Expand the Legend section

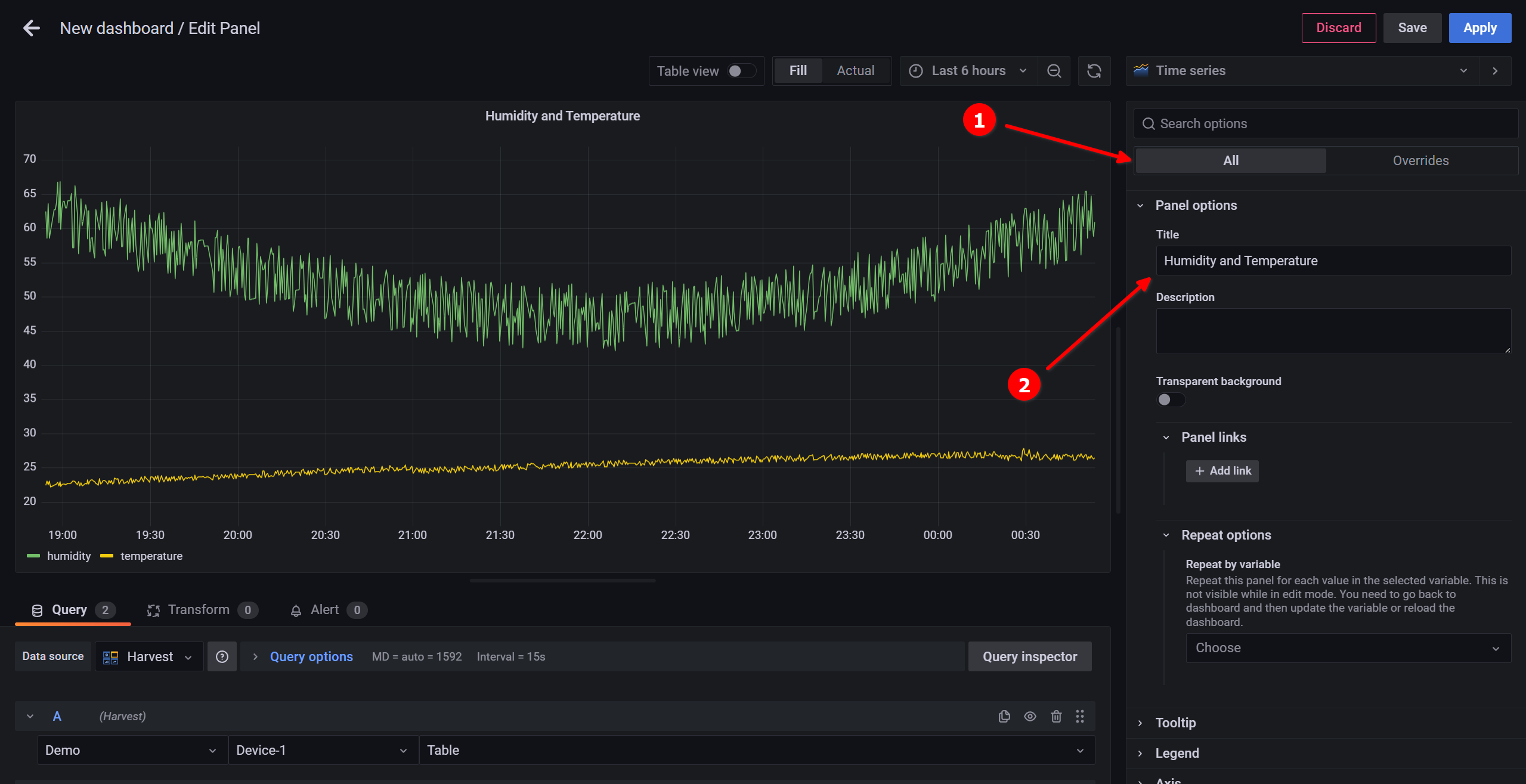1140,754
